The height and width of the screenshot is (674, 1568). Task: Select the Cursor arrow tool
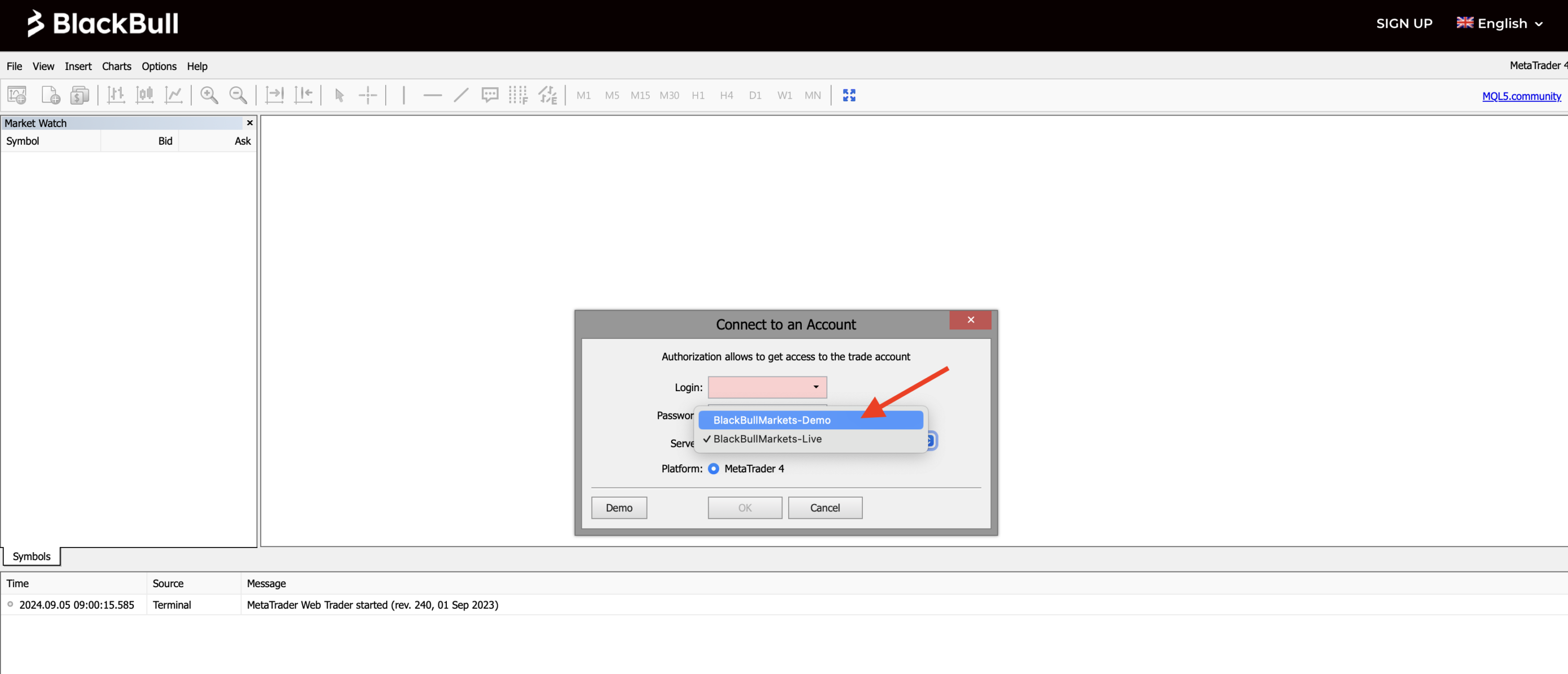[340, 95]
